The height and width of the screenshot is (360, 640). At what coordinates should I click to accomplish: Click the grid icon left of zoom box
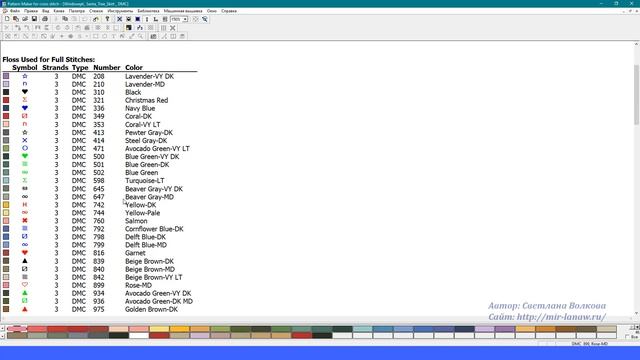pyautogui.click(x=165, y=19)
